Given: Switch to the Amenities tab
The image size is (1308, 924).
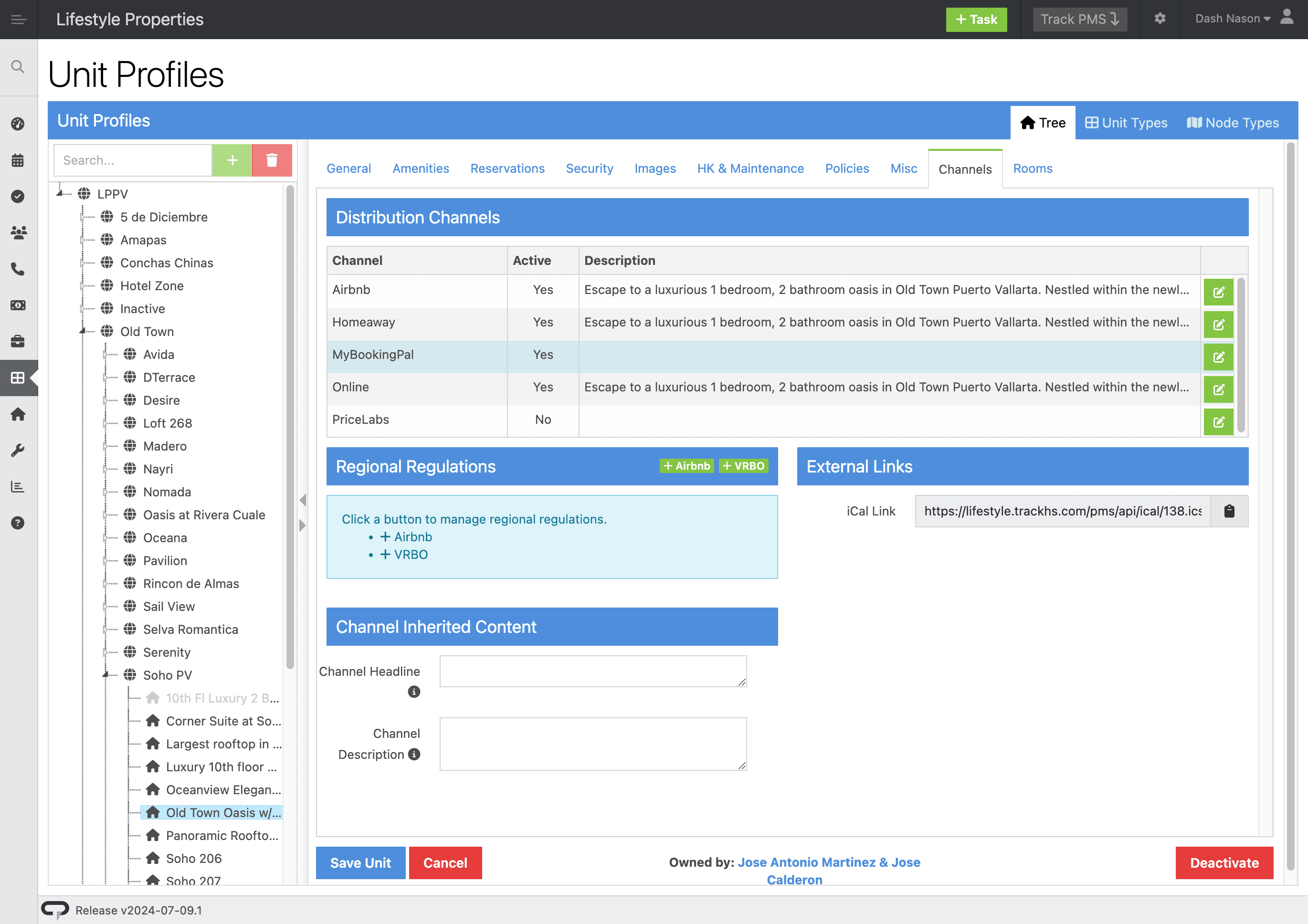Looking at the screenshot, I should click(x=421, y=168).
